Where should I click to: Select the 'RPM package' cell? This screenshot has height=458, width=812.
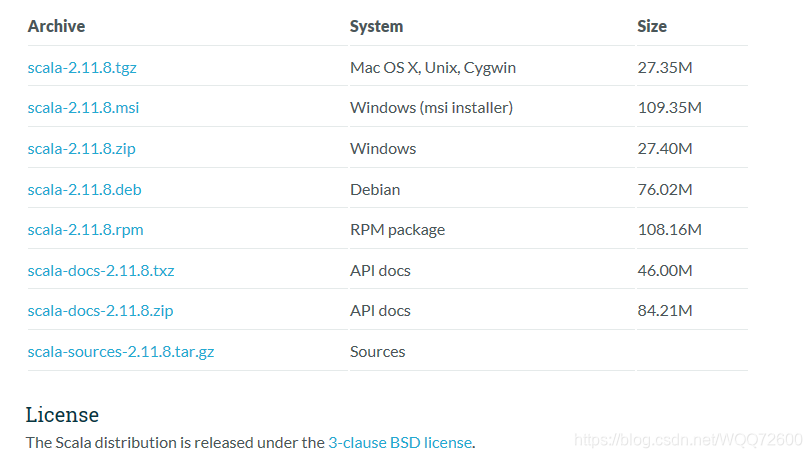tap(397, 230)
